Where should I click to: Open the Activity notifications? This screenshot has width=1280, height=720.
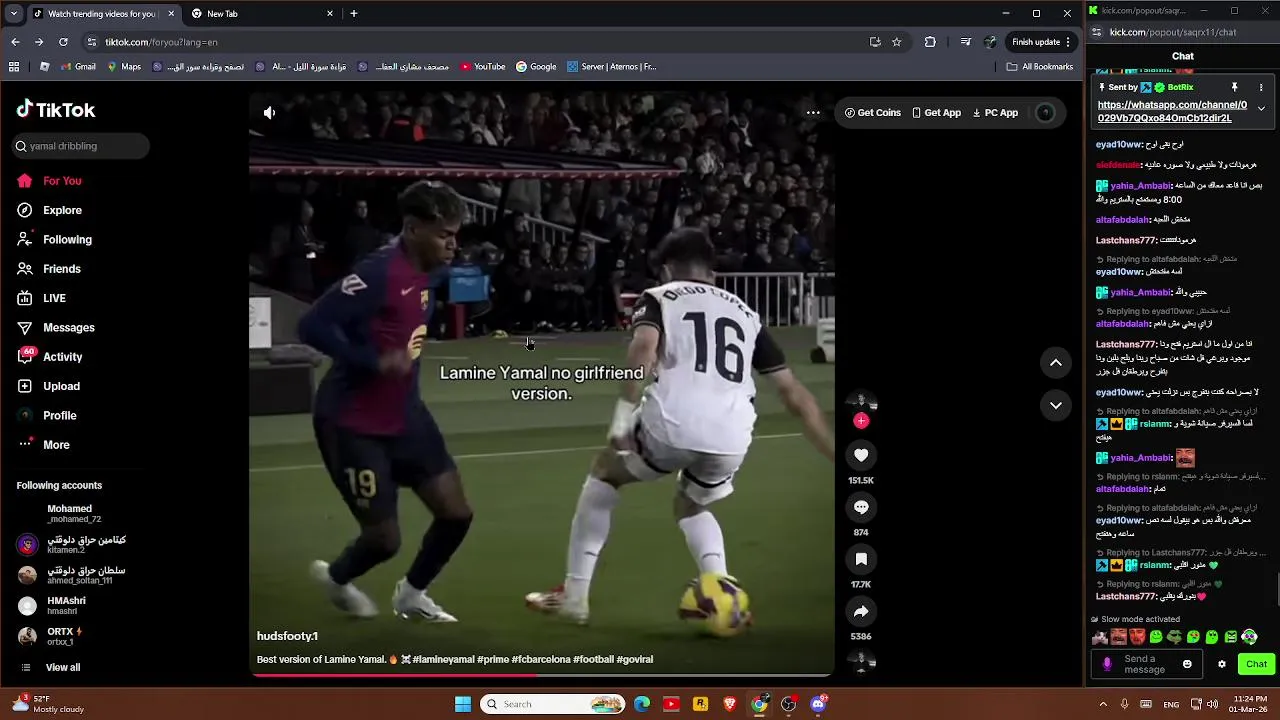[62, 357]
